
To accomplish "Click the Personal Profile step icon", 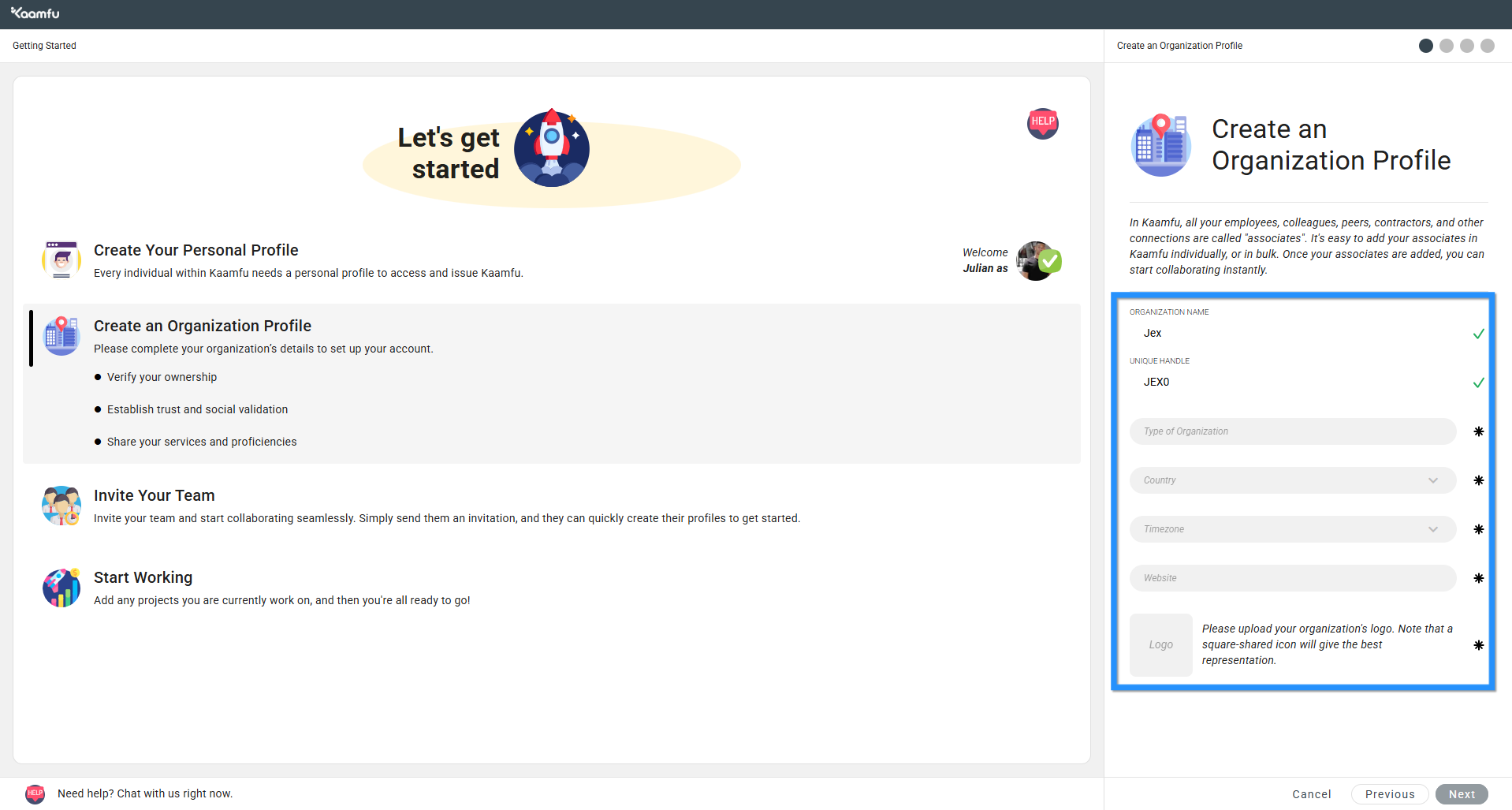I will [61, 259].
